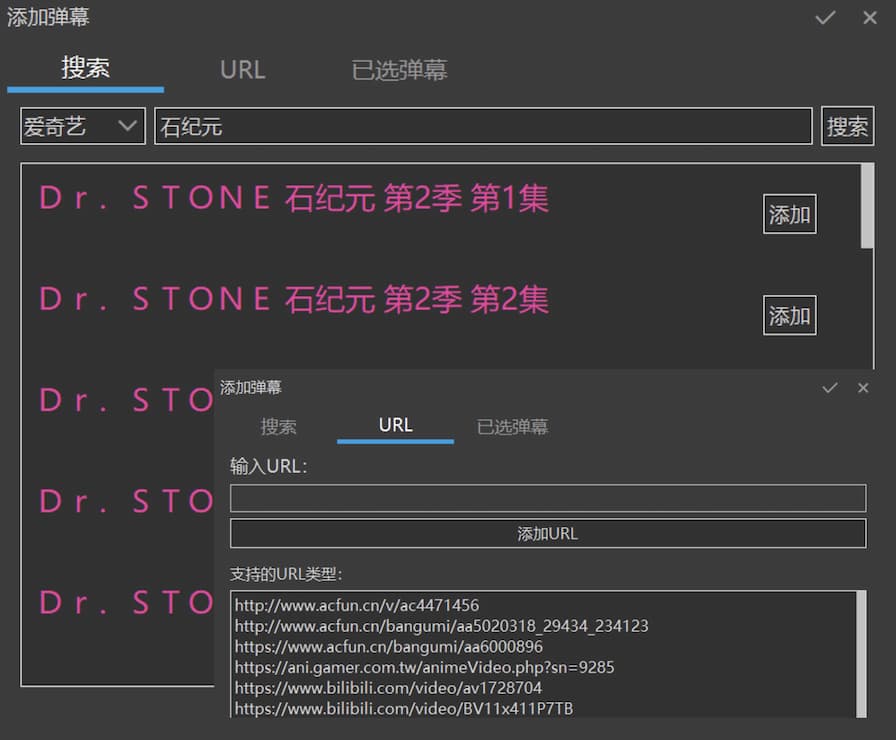Select the 搜索 tab on the front dialog
Screen dimensions: 896x740
click(279, 426)
